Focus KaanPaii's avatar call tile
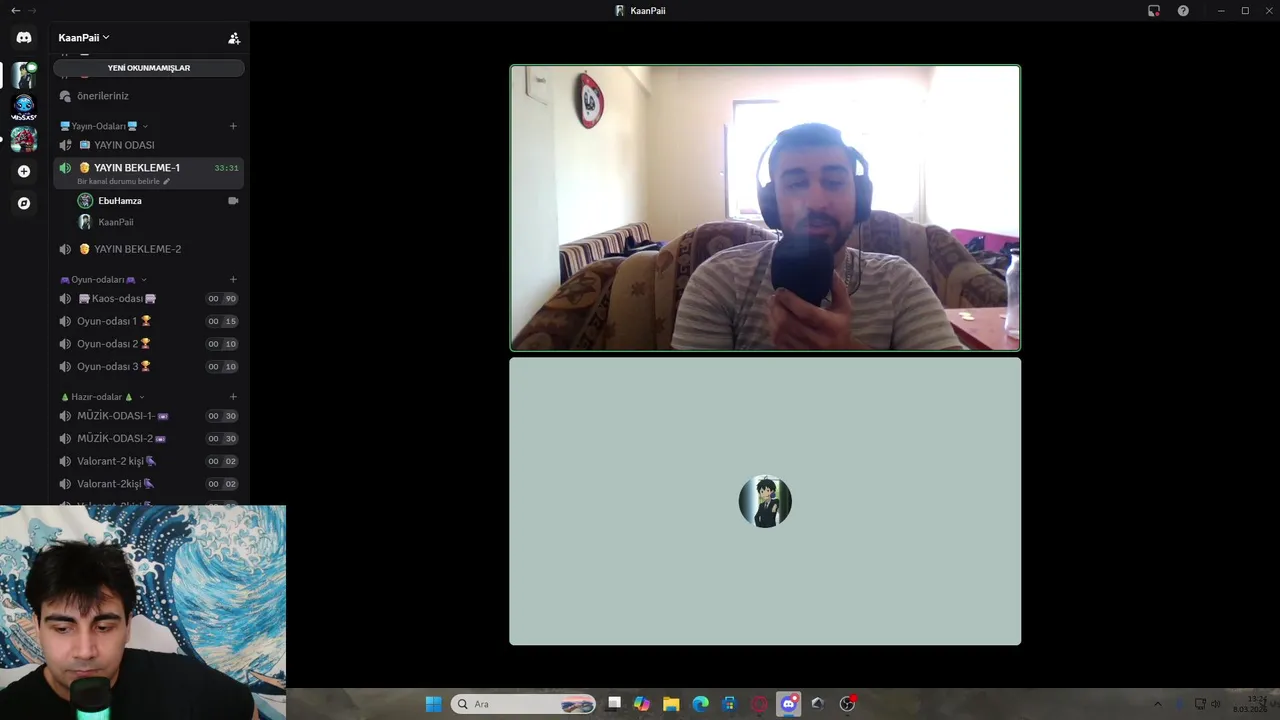 coord(765,501)
